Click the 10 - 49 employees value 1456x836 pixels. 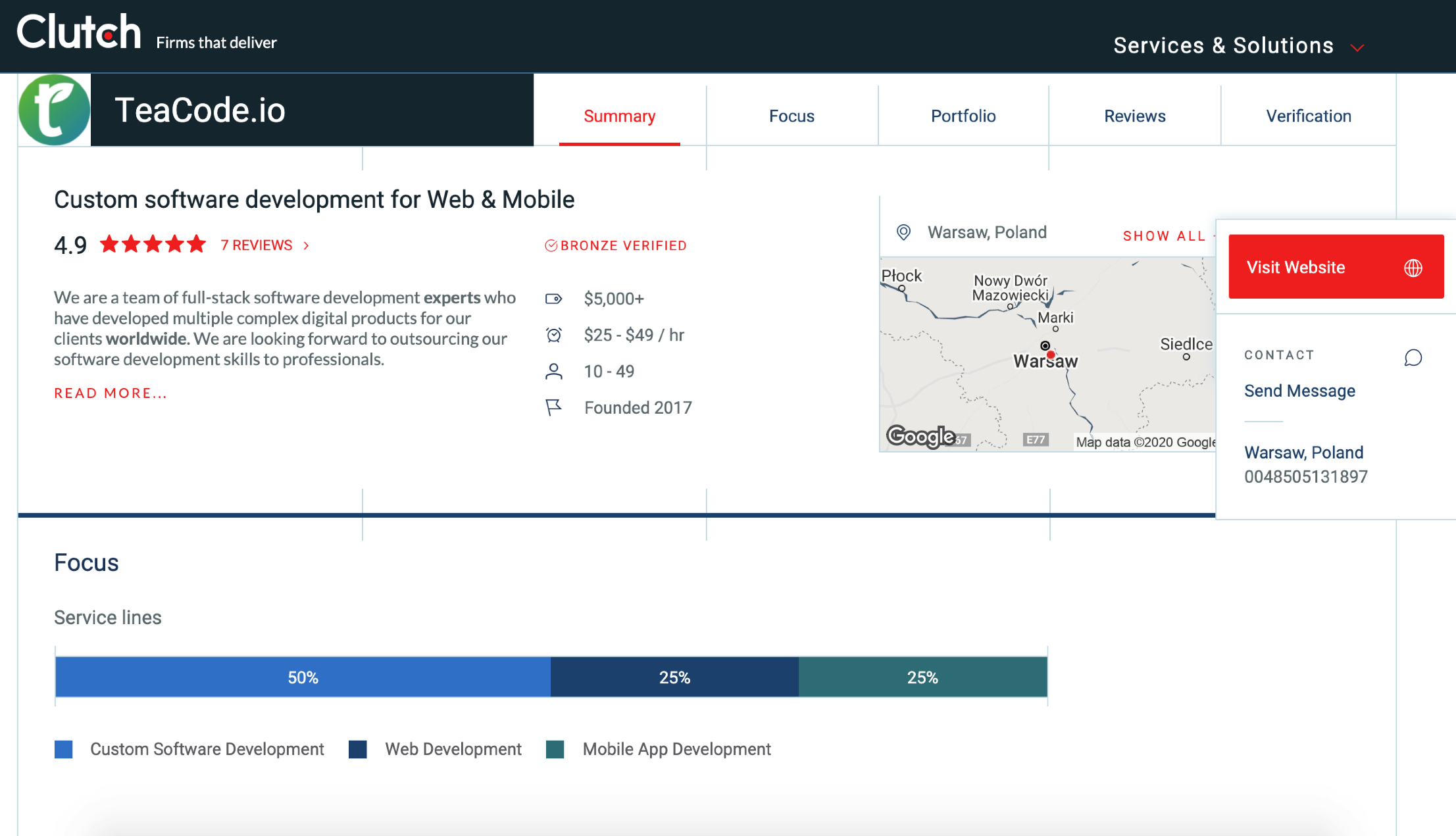609,372
